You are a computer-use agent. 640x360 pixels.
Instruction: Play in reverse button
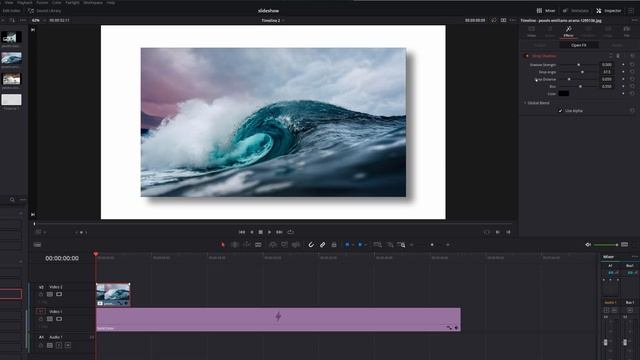click(251, 232)
